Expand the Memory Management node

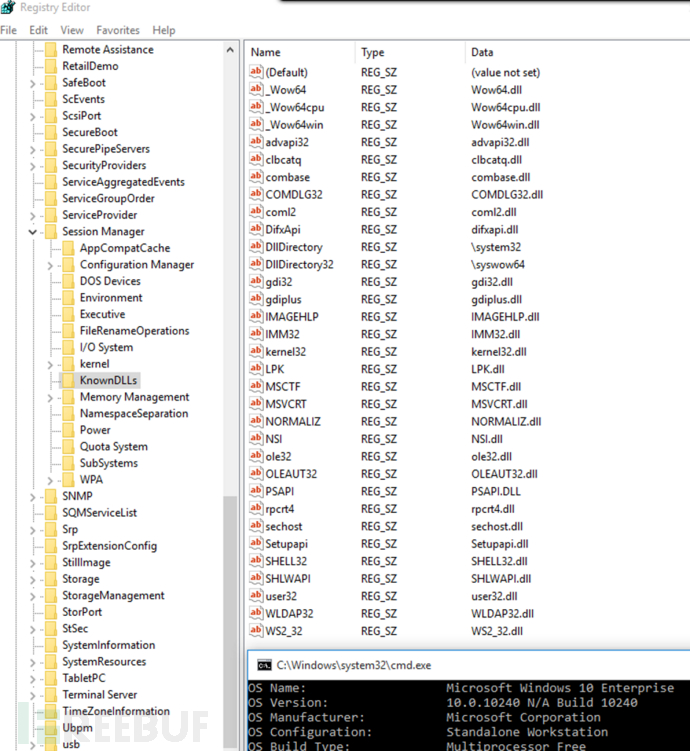(x=50, y=398)
